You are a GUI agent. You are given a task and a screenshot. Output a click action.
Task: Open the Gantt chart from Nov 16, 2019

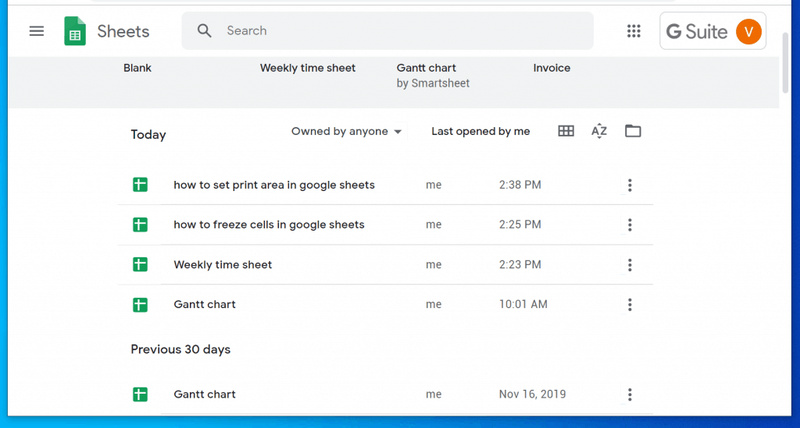coord(205,394)
